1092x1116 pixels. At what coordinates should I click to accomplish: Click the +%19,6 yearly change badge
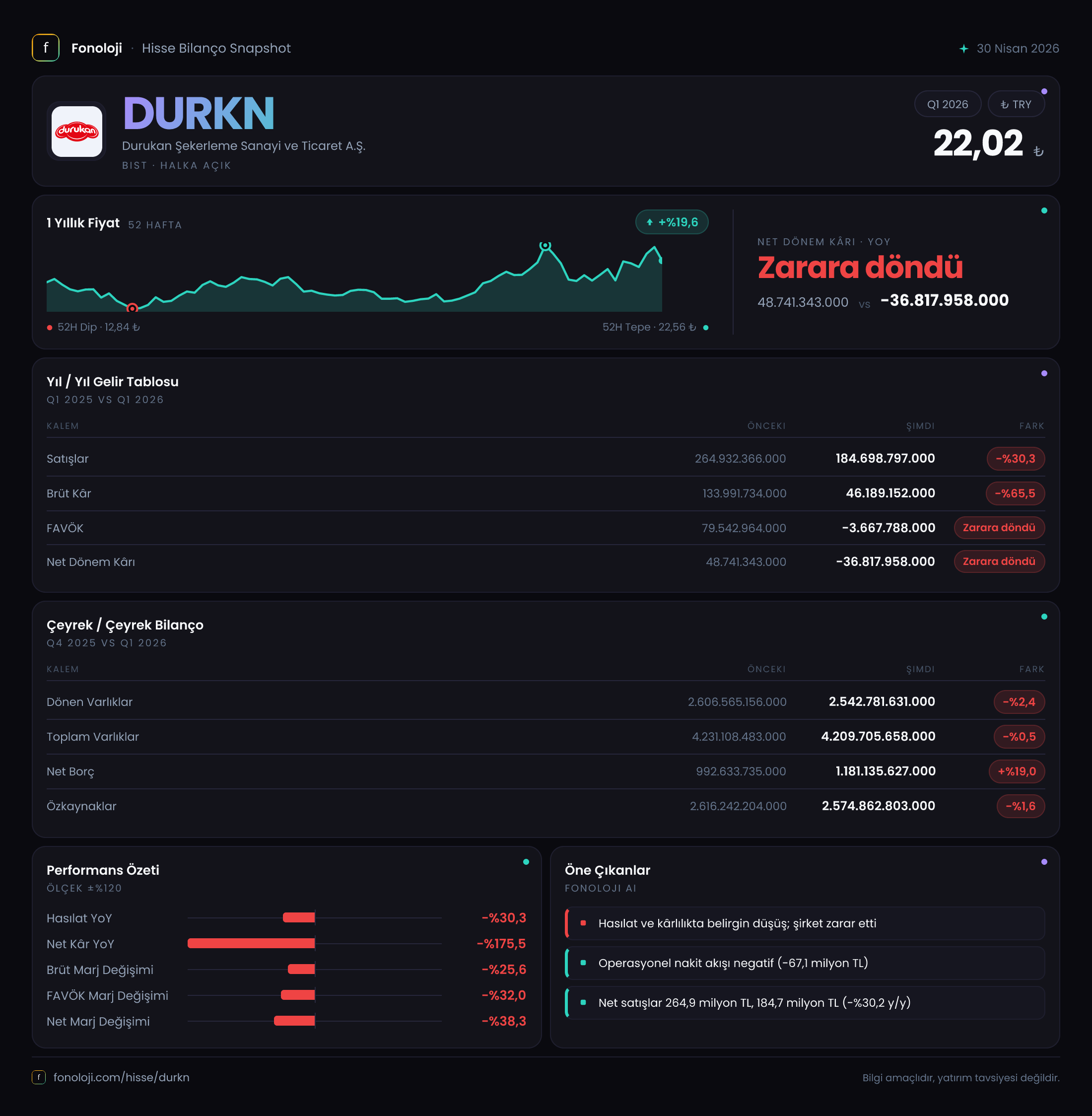(672, 222)
